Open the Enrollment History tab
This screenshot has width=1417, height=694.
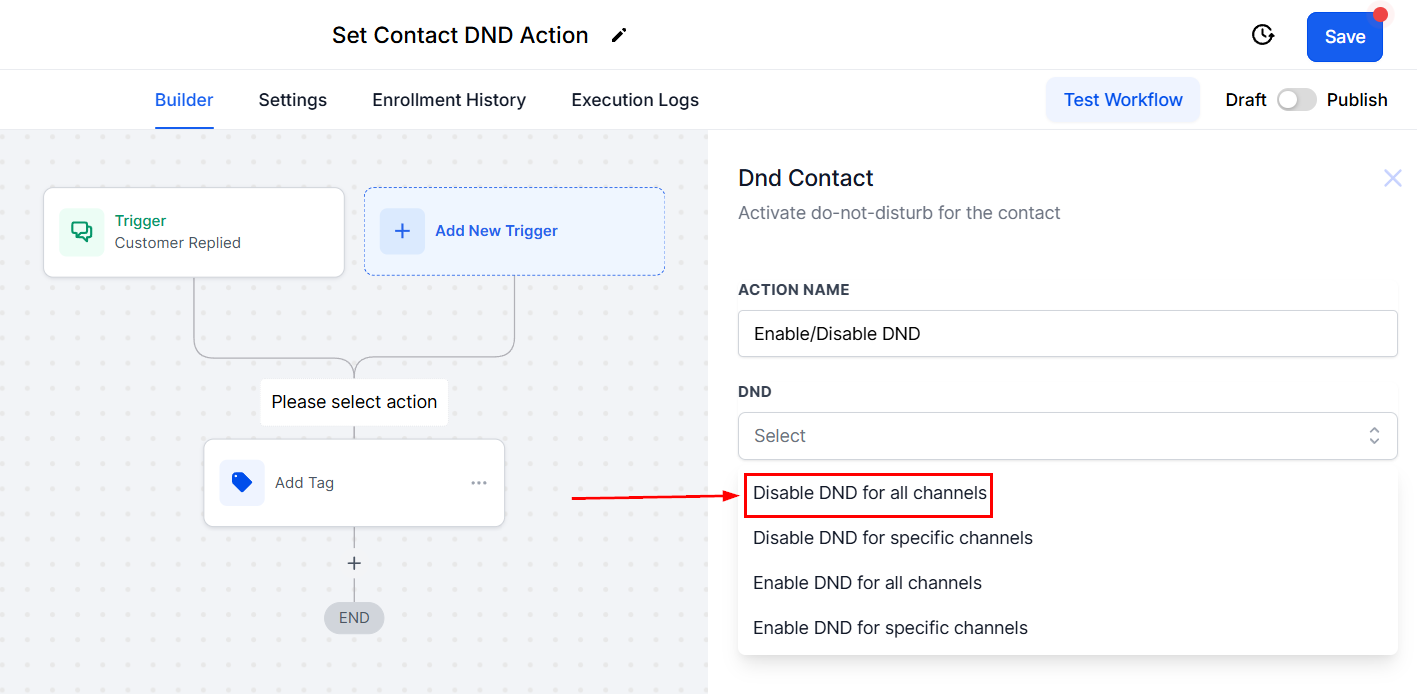pyautogui.click(x=449, y=100)
